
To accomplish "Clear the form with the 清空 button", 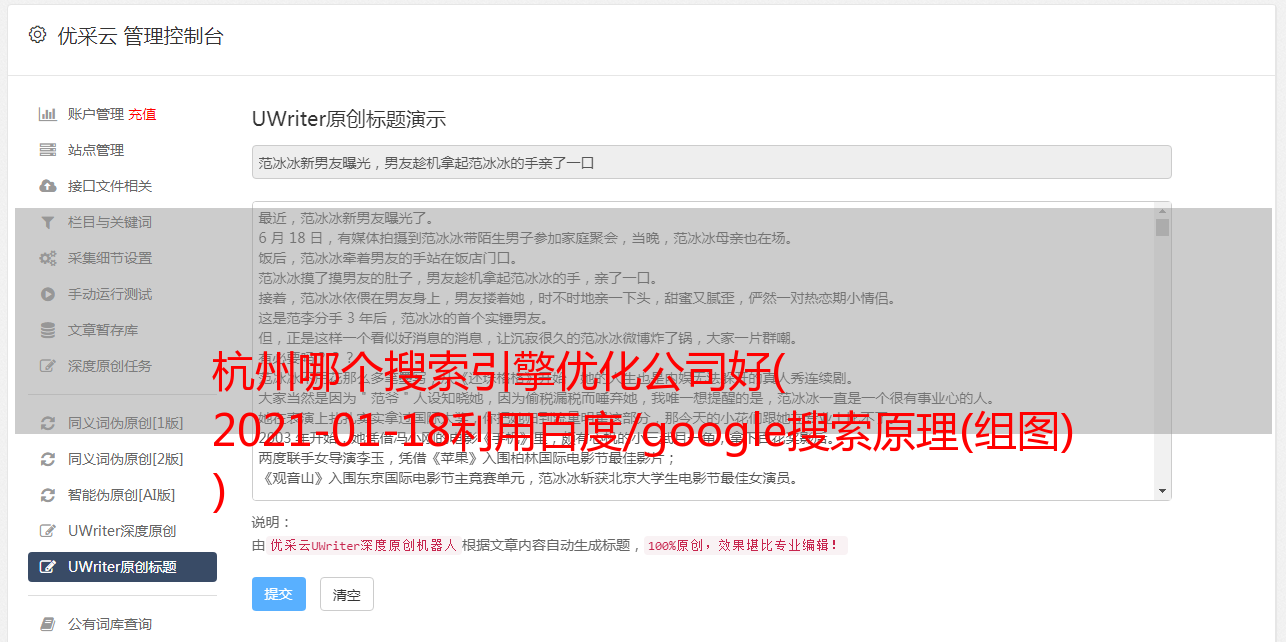I will (x=346, y=594).
